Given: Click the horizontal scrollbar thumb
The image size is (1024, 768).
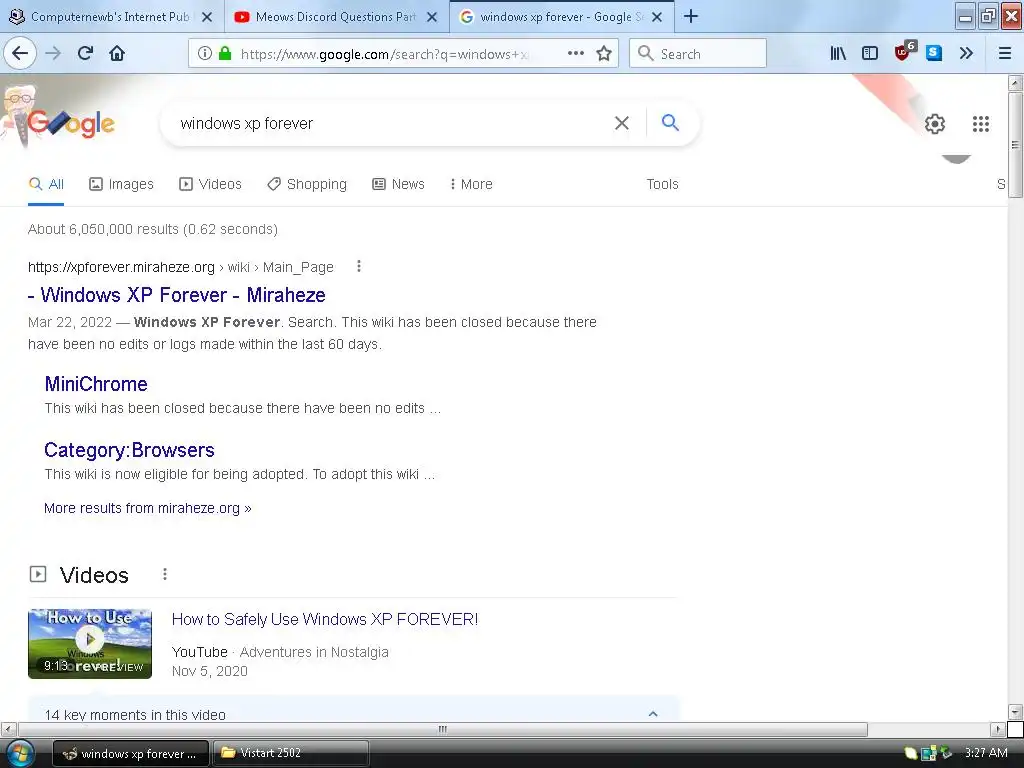Looking at the screenshot, I should point(443,729).
